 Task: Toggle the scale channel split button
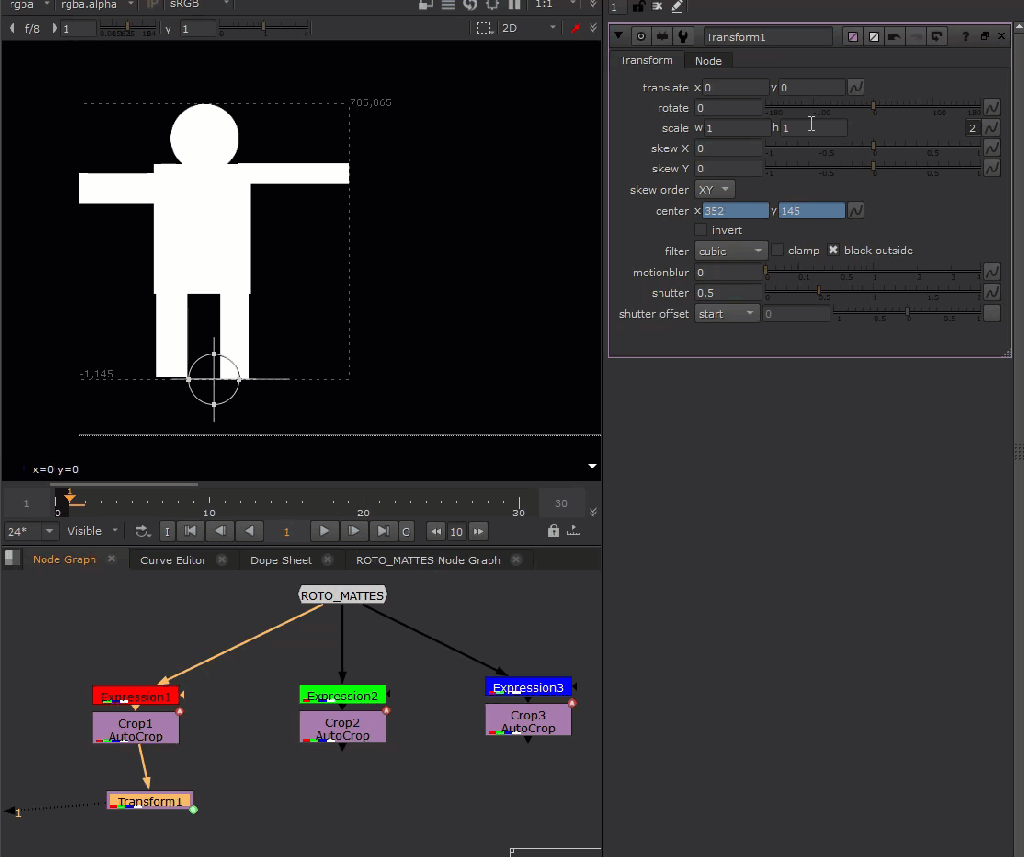pos(972,128)
